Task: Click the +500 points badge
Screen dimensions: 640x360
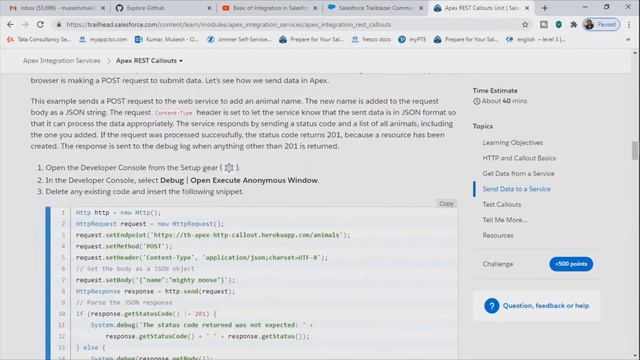Action: tap(571, 264)
